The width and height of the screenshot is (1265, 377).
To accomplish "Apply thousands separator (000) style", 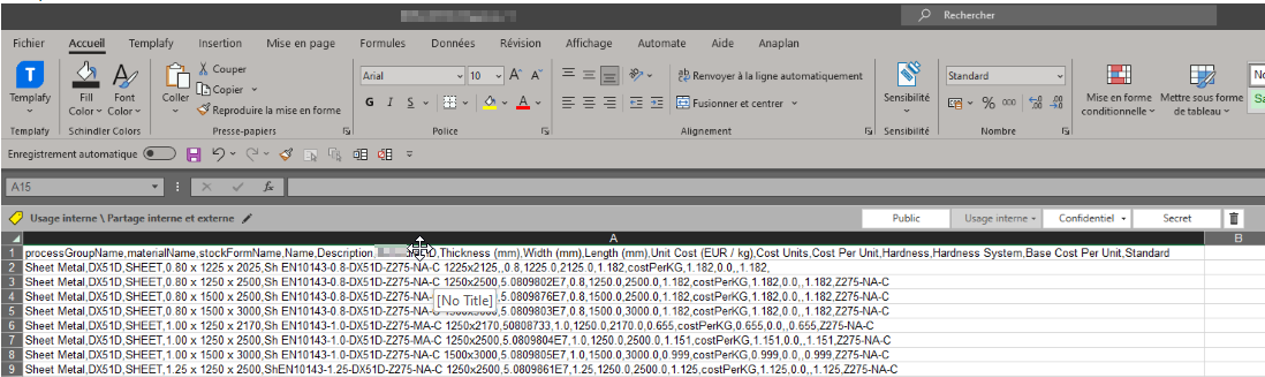I will click(x=1009, y=102).
